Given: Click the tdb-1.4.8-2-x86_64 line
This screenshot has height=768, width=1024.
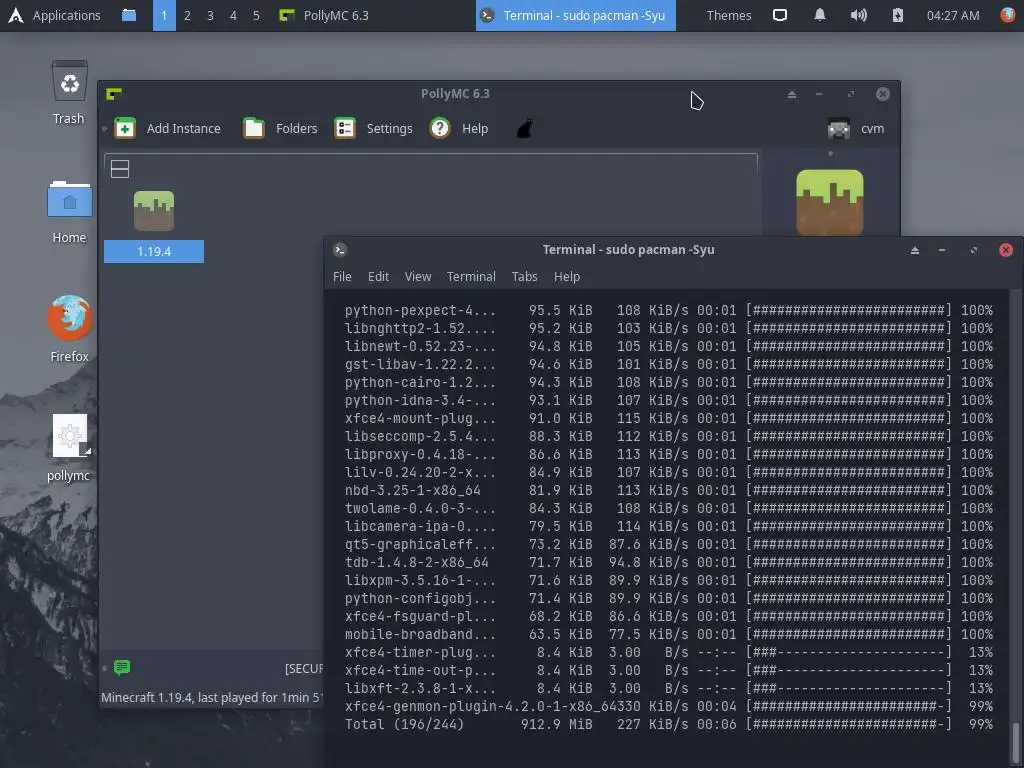Looking at the screenshot, I should pos(669,562).
